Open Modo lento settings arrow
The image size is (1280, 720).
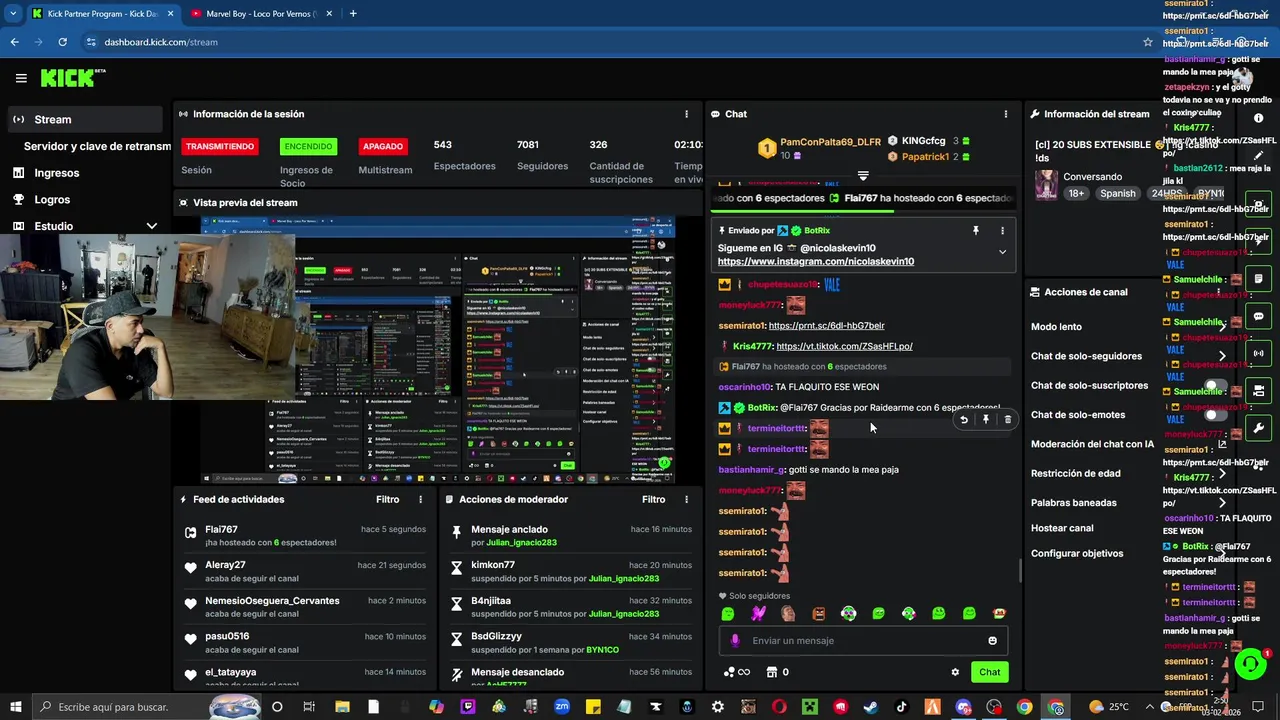click(1222, 327)
